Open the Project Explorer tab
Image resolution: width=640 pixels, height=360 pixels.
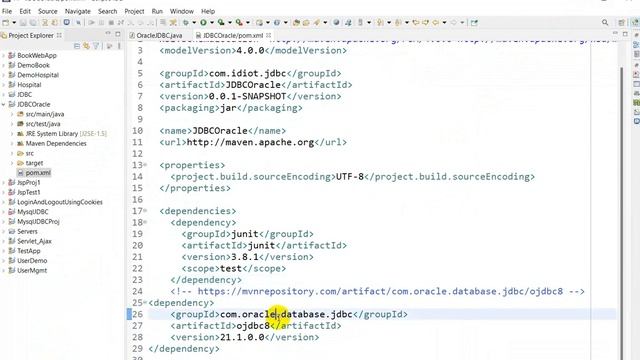[31, 36]
